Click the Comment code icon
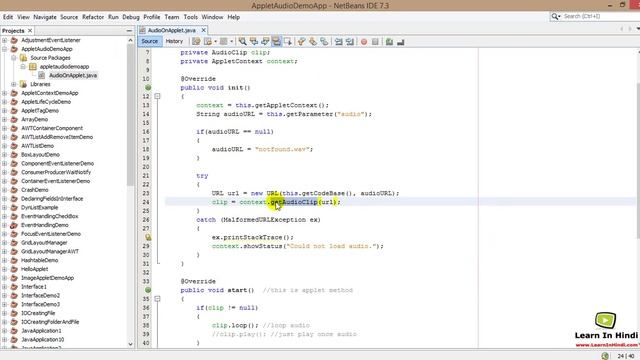Viewport: 640px width, 360px height. pos(389,41)
